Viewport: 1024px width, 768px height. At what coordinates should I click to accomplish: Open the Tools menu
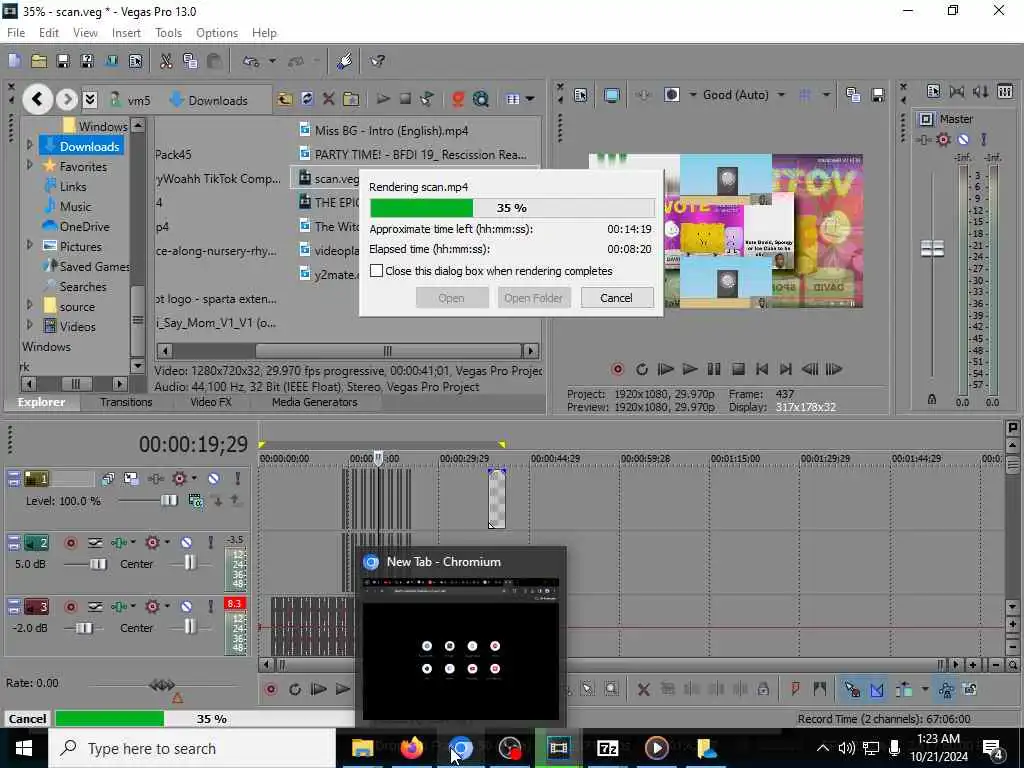point(168,33)
